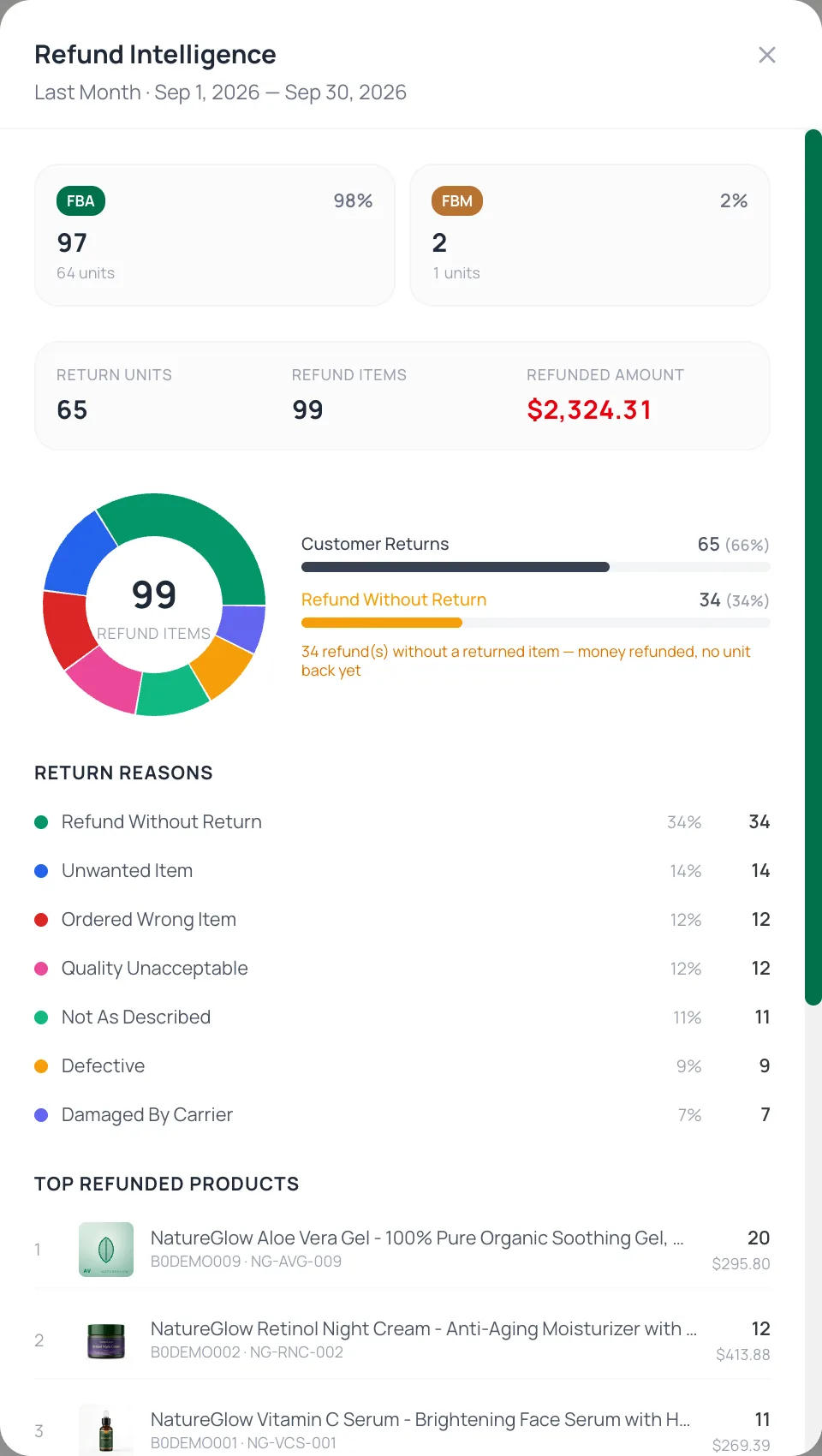Click the 'RETURN REASONS' heading
Image resolution: width=822 pixels, height=1456 pixels.
tap(123, 773)
